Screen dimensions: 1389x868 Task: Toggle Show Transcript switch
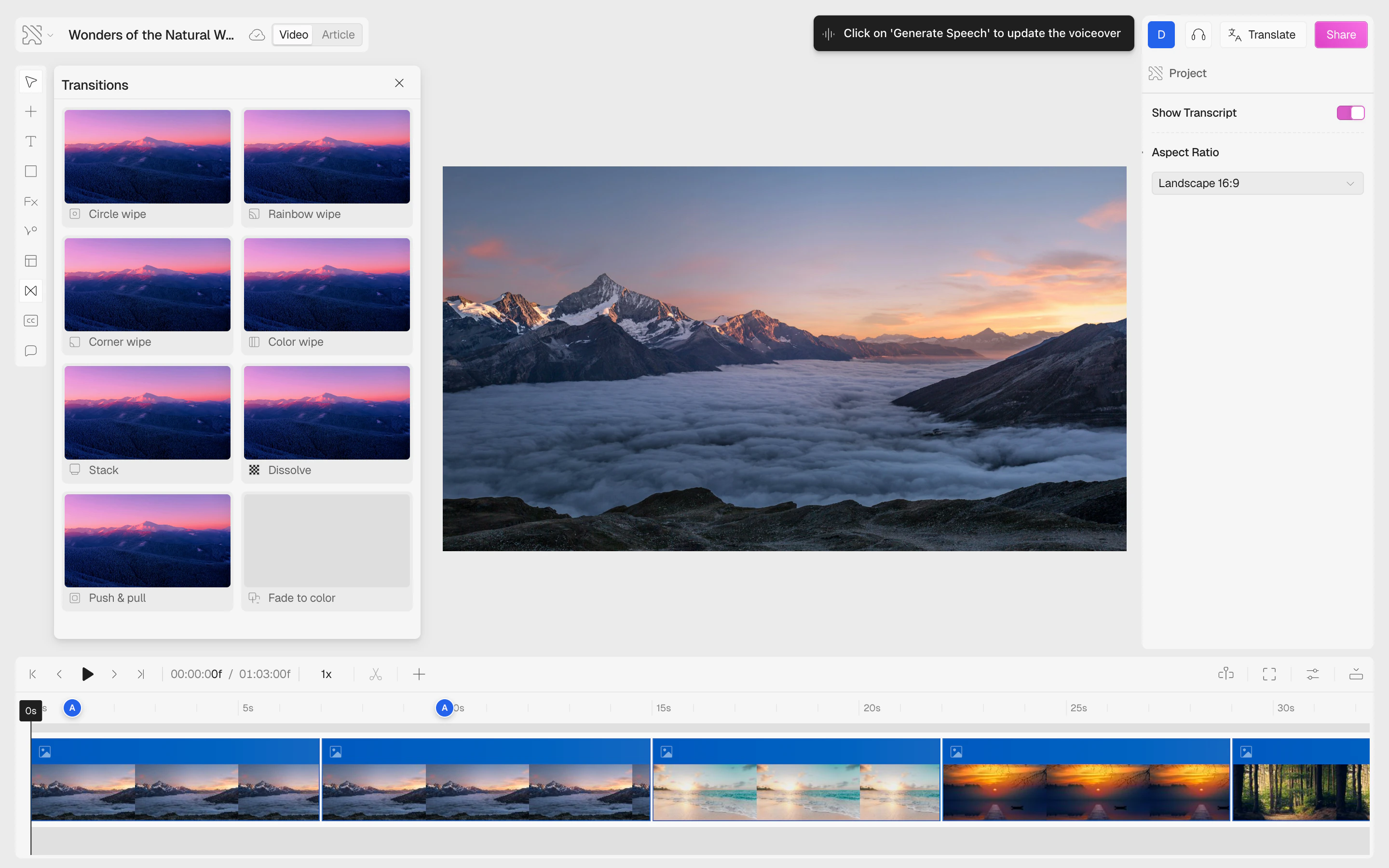click(1350, 112)
